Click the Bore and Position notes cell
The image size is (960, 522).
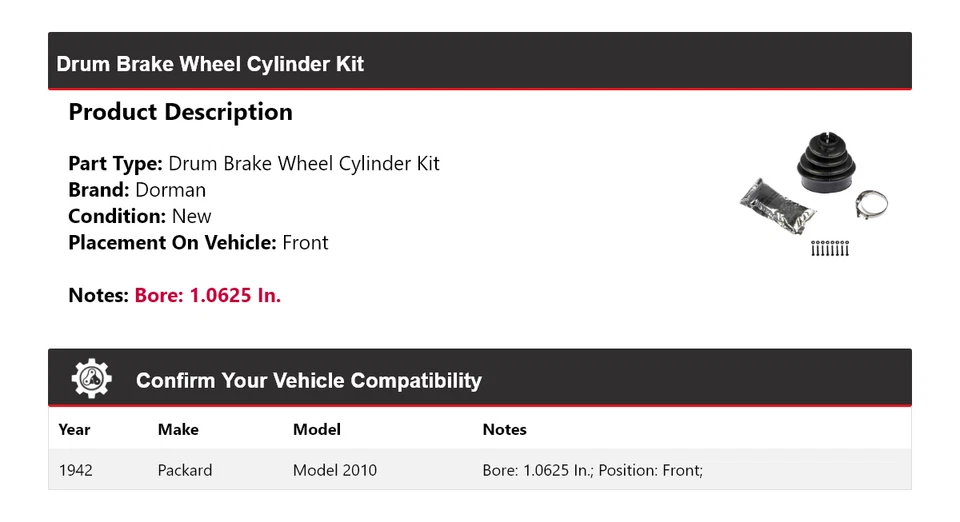point(593,470)
